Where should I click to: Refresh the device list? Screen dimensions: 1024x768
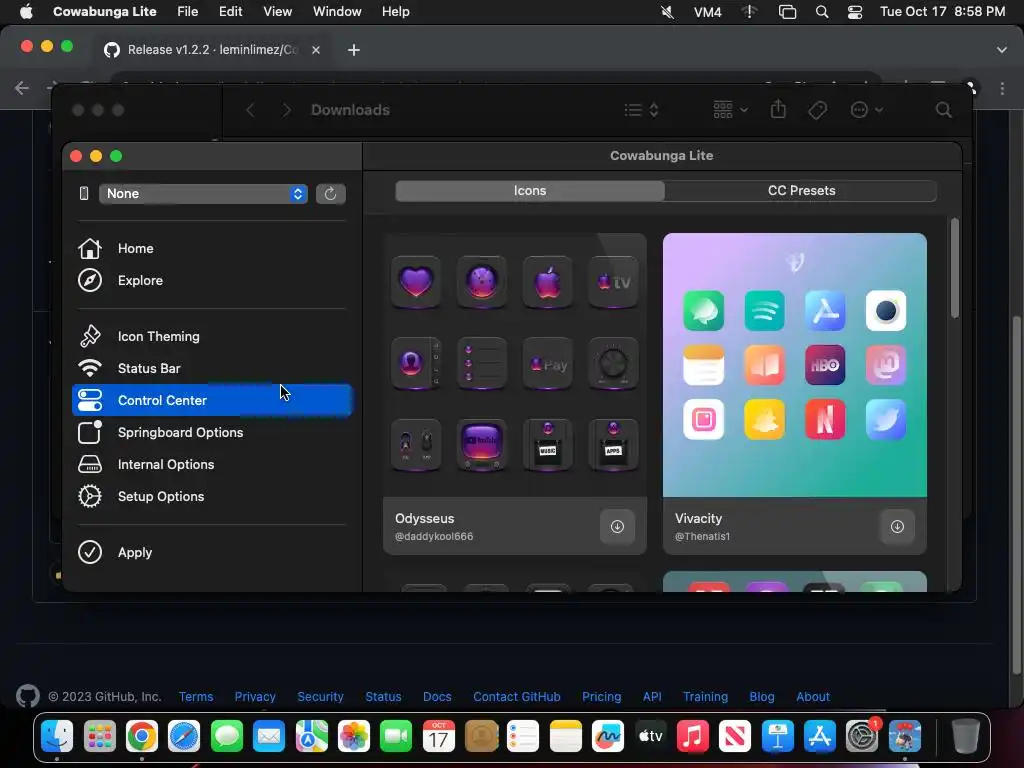[330, 194]
